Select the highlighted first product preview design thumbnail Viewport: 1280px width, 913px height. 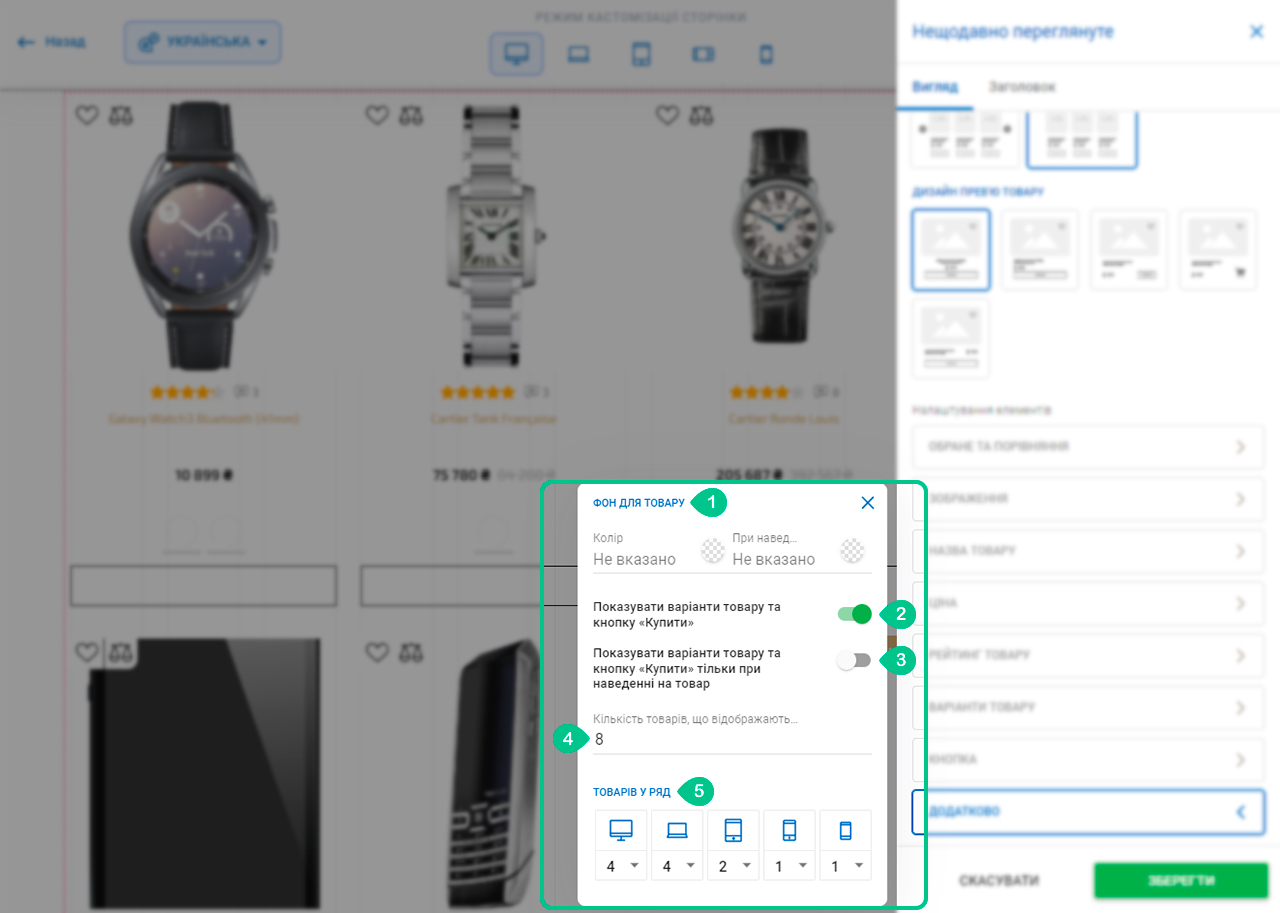[x=951, y=250]
